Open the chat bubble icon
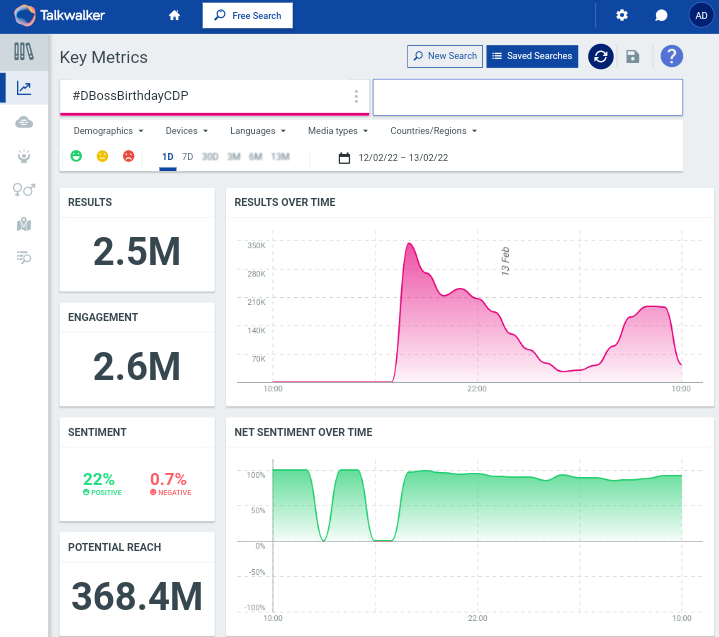719x637 pixels. tap(661, 16)
